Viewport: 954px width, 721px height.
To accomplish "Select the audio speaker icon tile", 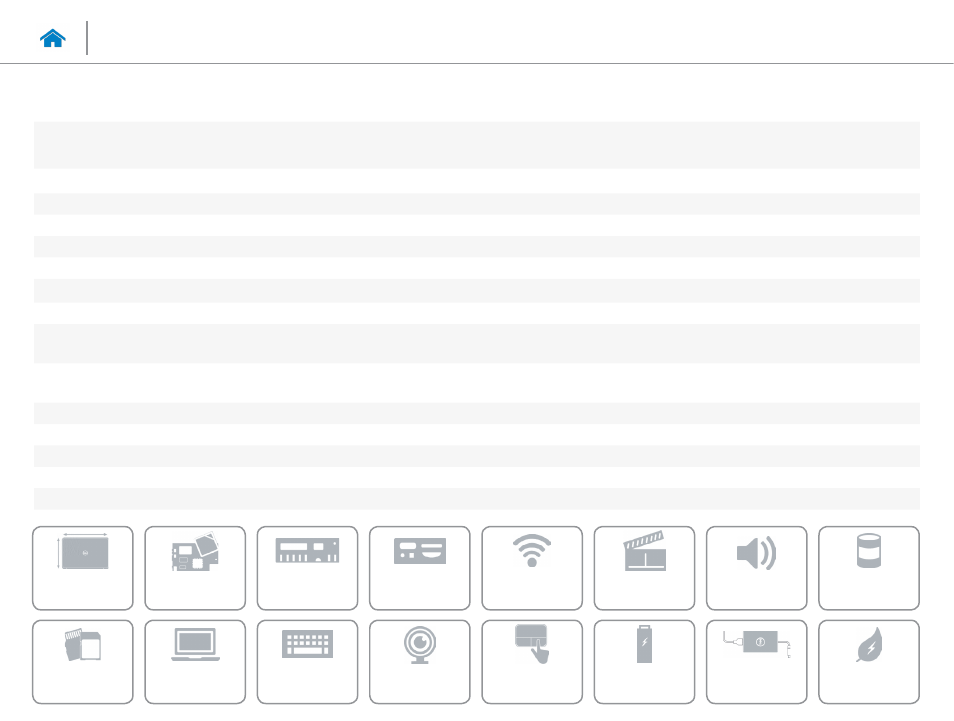I will (756, 568).
